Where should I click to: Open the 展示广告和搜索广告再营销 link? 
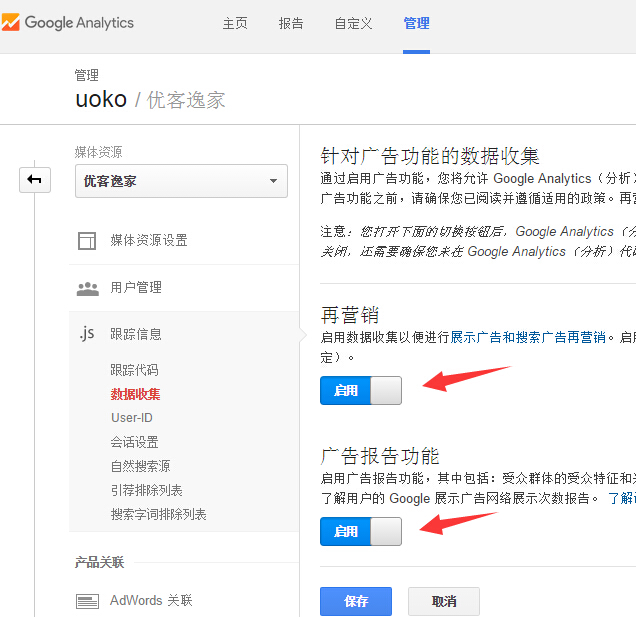528,338
